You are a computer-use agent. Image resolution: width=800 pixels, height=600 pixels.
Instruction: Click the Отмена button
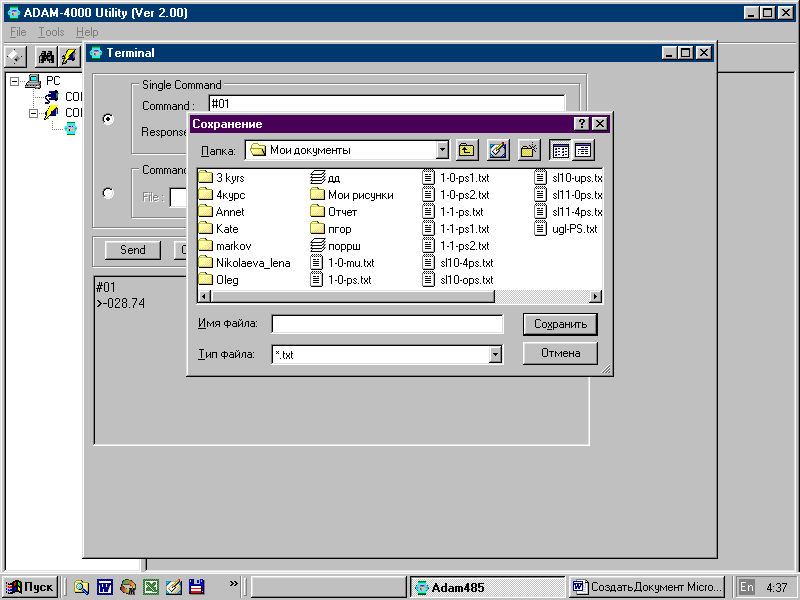(560, 353)
